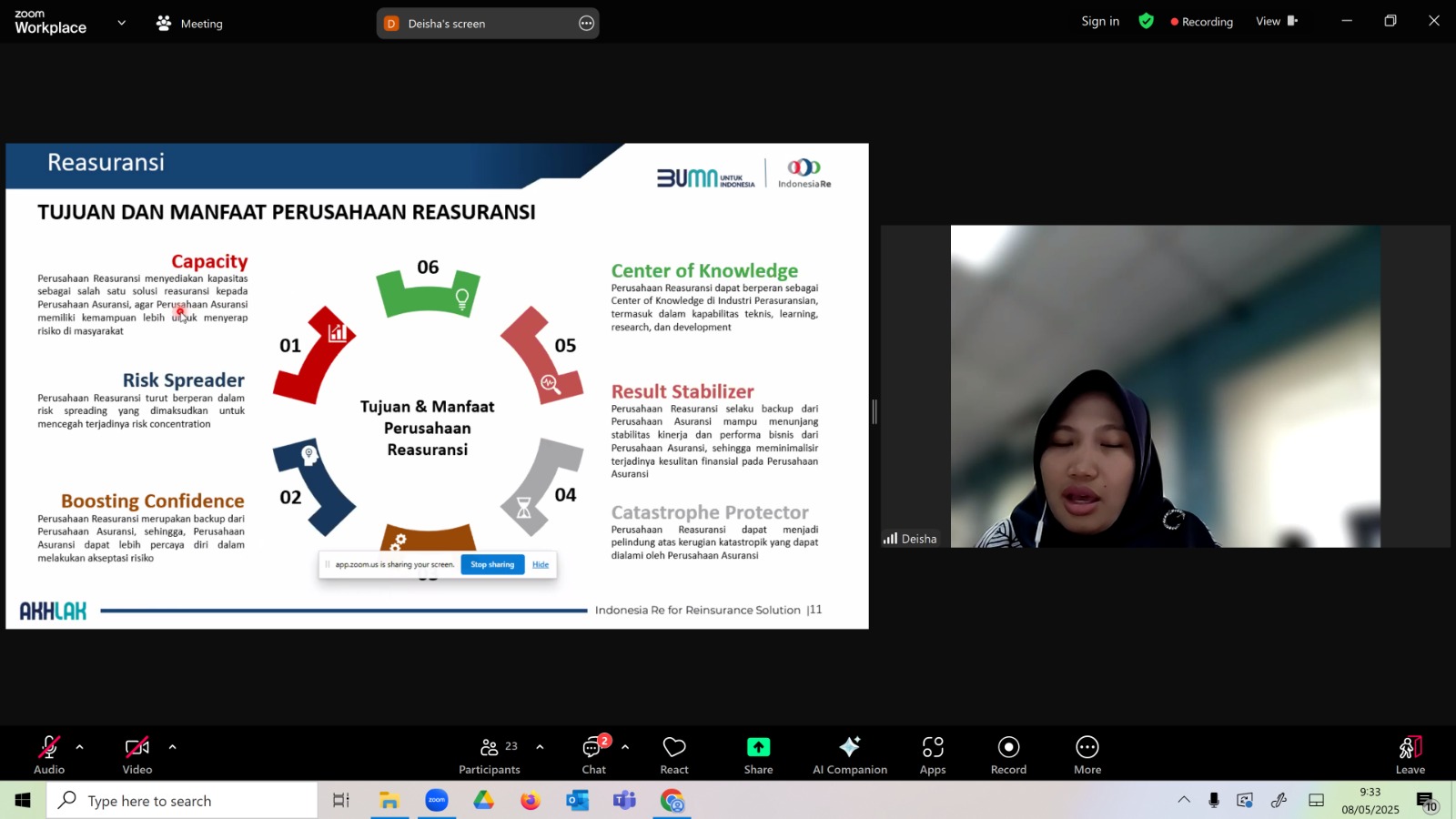Switch to the Meeting tab
This screenshot has width=1456, height=819.
190,24
